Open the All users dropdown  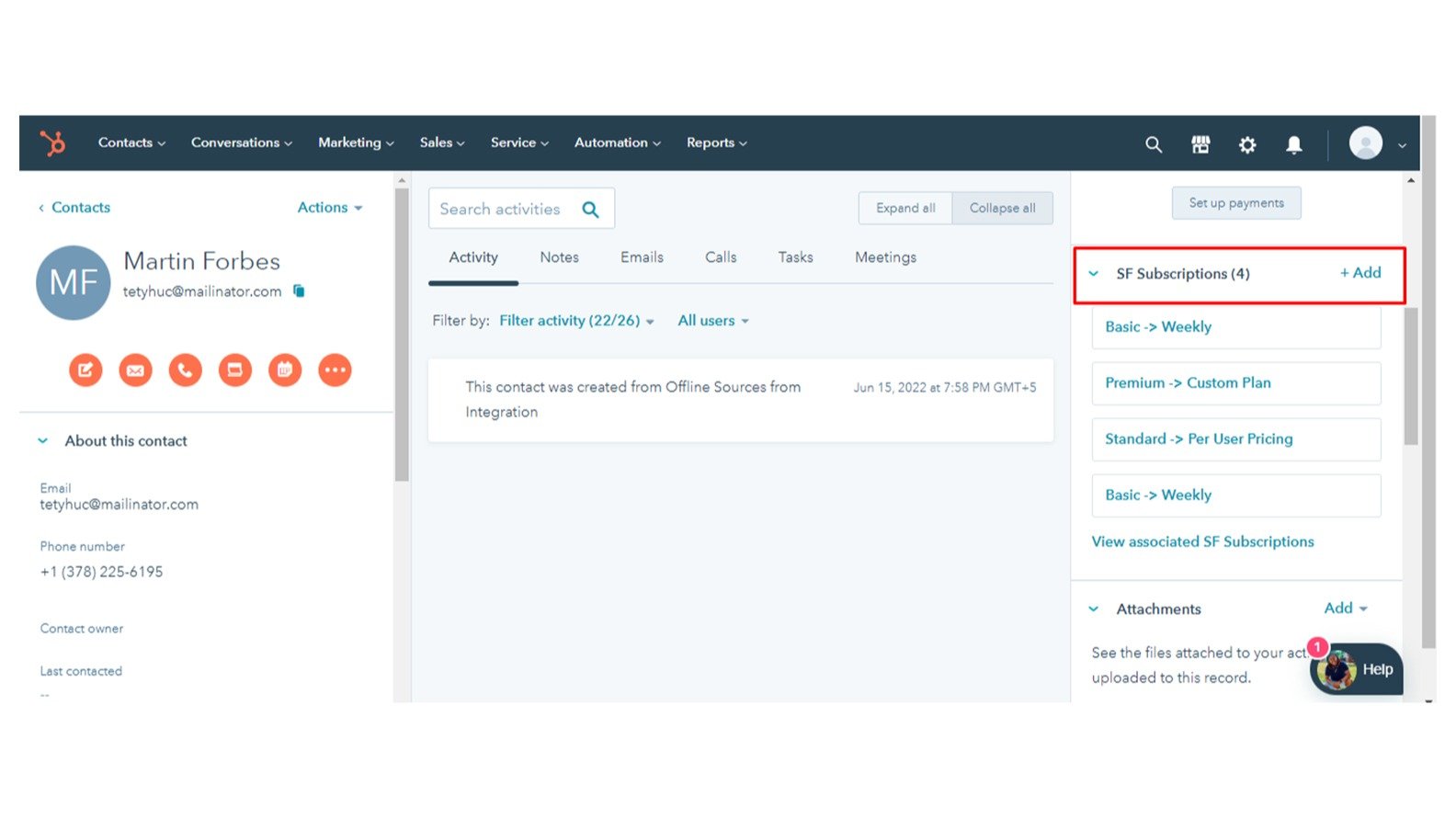(713, 321)
